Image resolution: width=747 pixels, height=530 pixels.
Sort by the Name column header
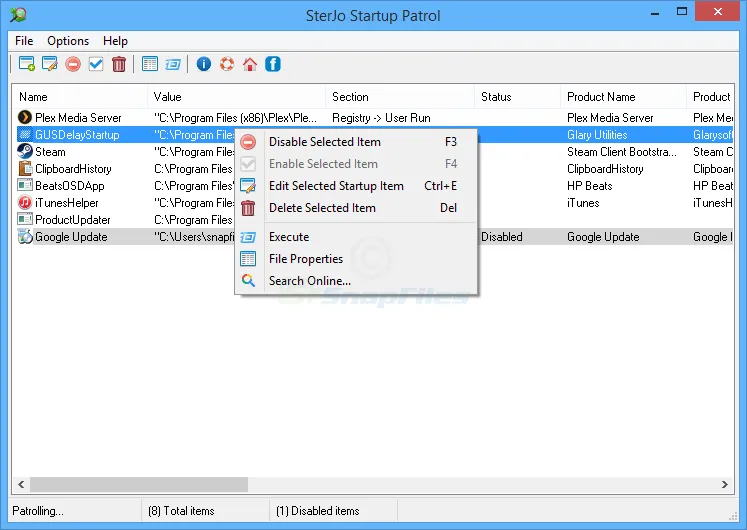tap(80, 97)
